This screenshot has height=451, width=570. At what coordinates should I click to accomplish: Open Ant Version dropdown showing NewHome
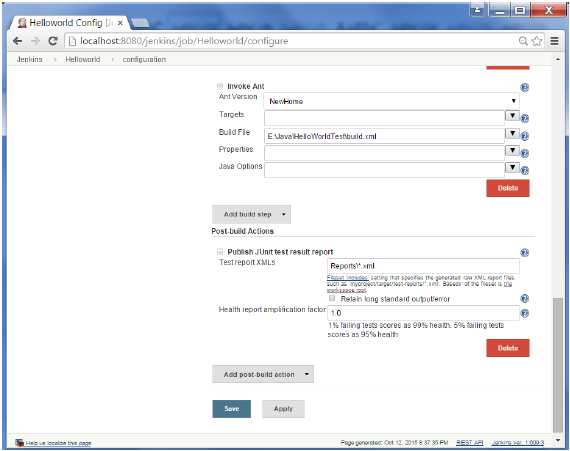[391, 101]
